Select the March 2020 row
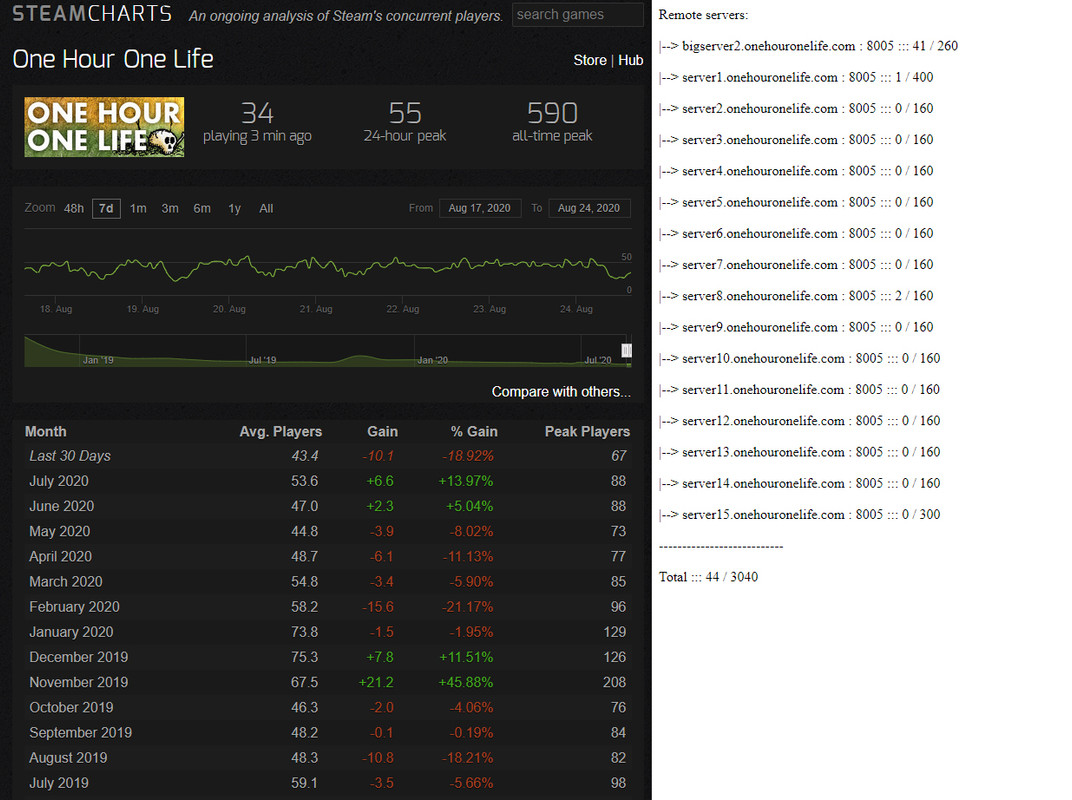Screen dimensions: 1072x800 327,582
